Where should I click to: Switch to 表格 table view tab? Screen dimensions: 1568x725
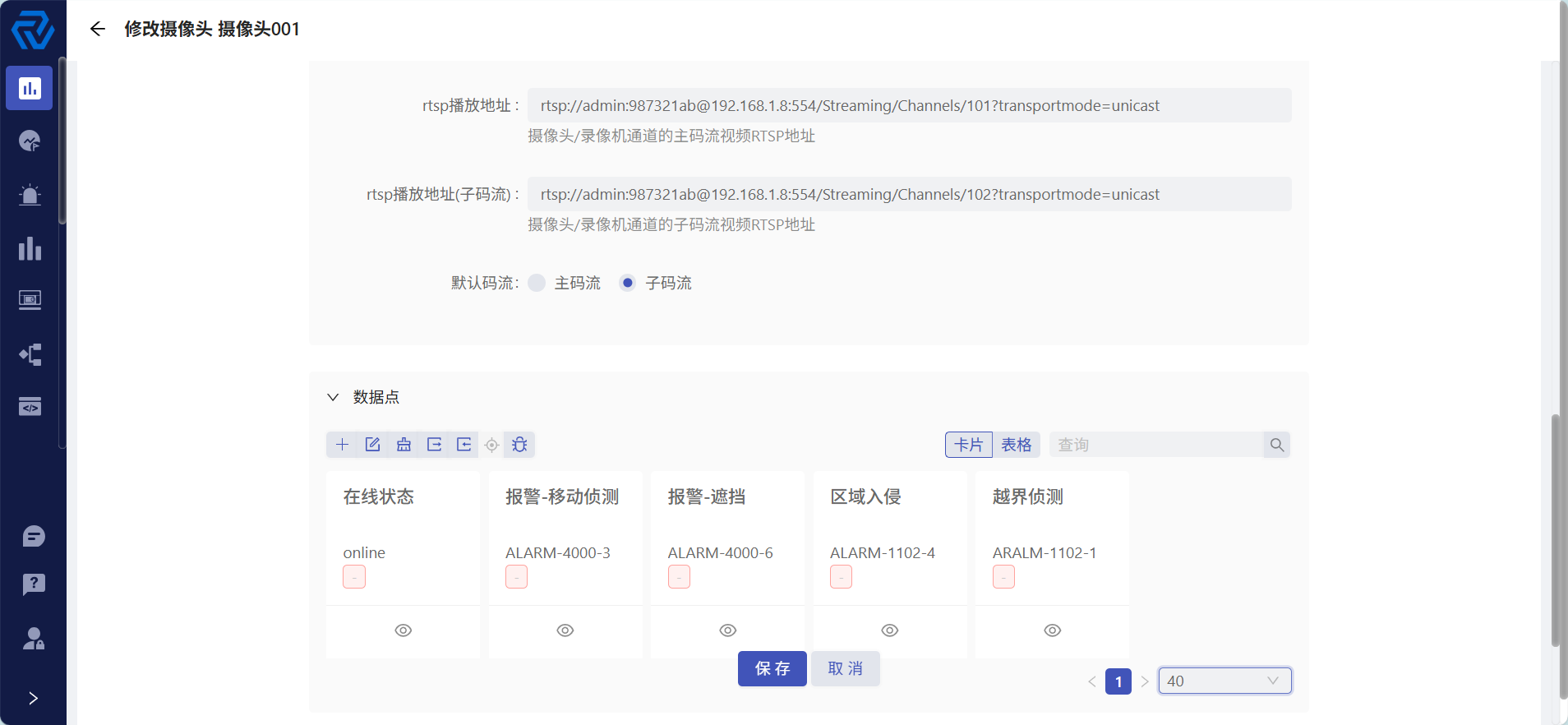pyautogui.click(x=1017, y=445)
